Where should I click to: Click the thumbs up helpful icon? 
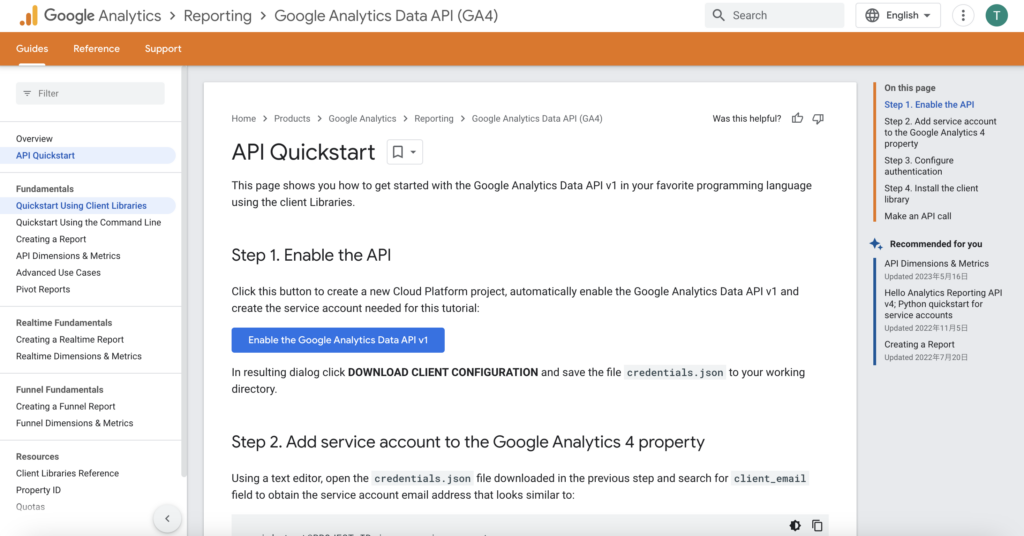(x=797, y=118)
